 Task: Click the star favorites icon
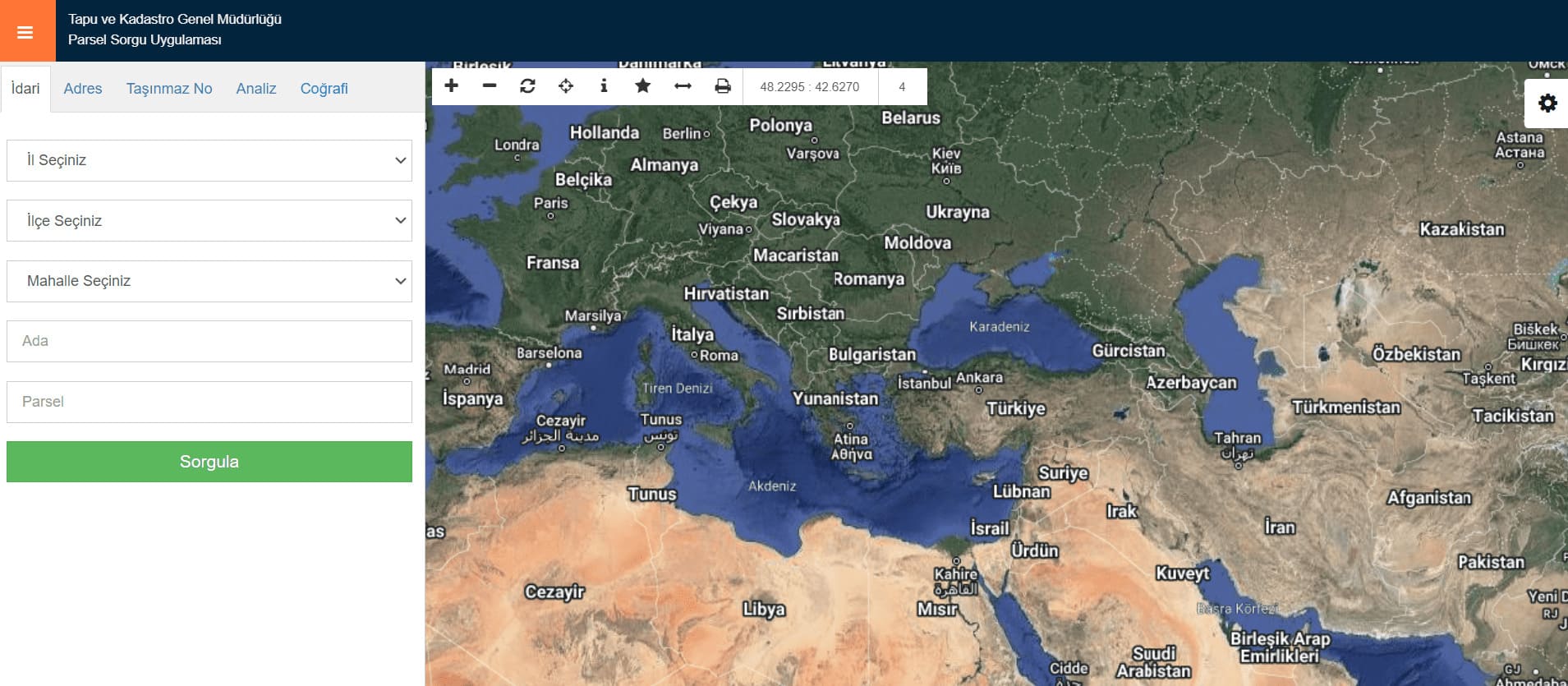[x=642, y=85]
